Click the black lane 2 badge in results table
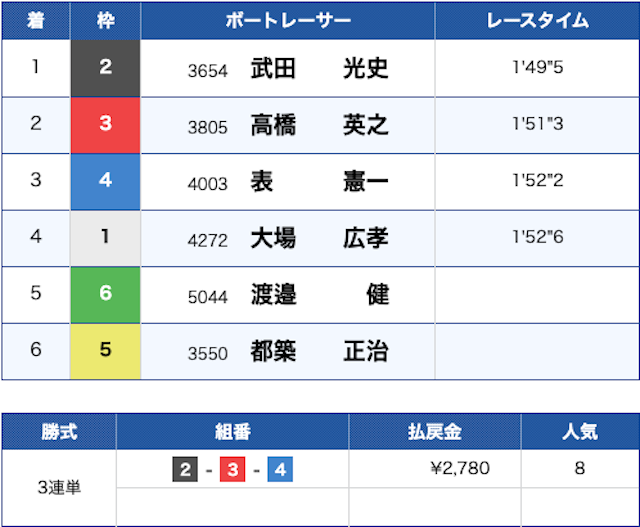Viewport: 640px width, 527px height. click(105, 68)
